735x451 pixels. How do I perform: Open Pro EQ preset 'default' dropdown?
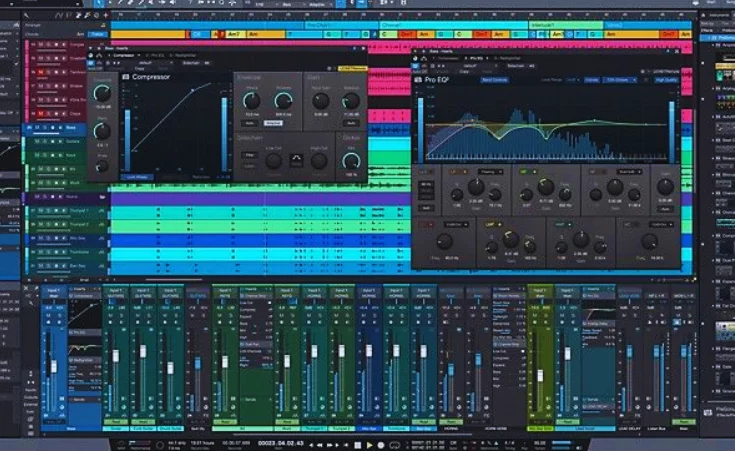(474, 66)
